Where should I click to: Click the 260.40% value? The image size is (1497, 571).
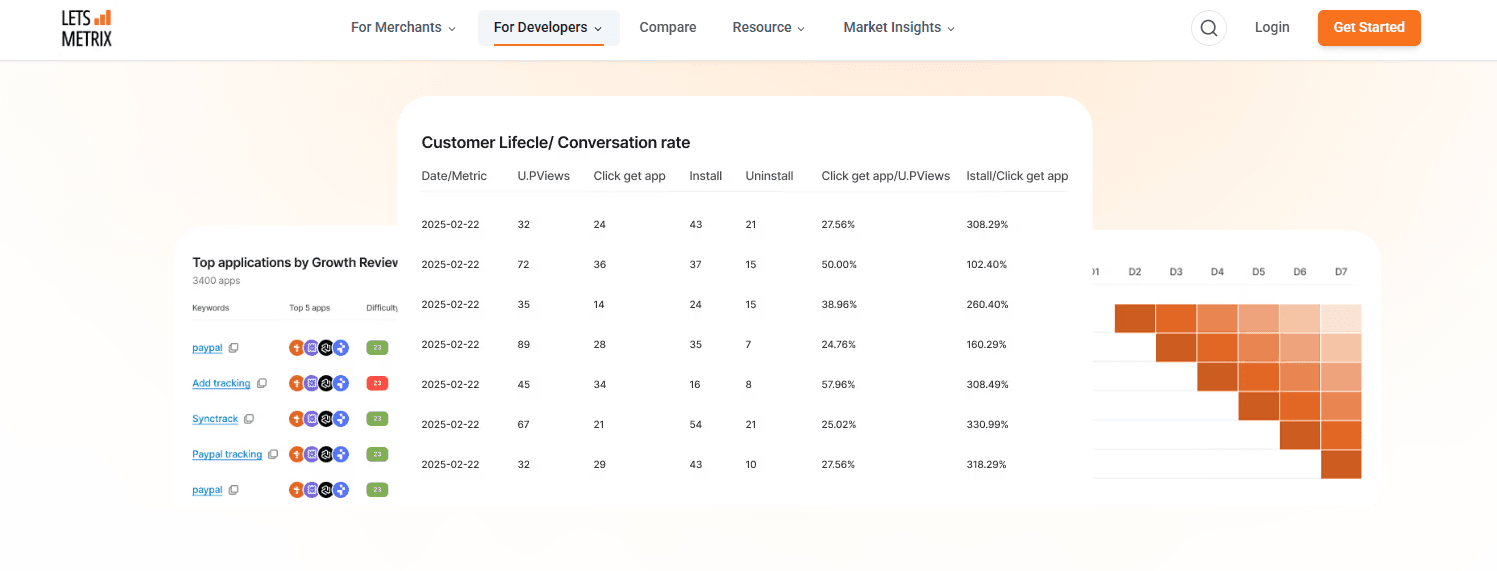pos(987,305)
